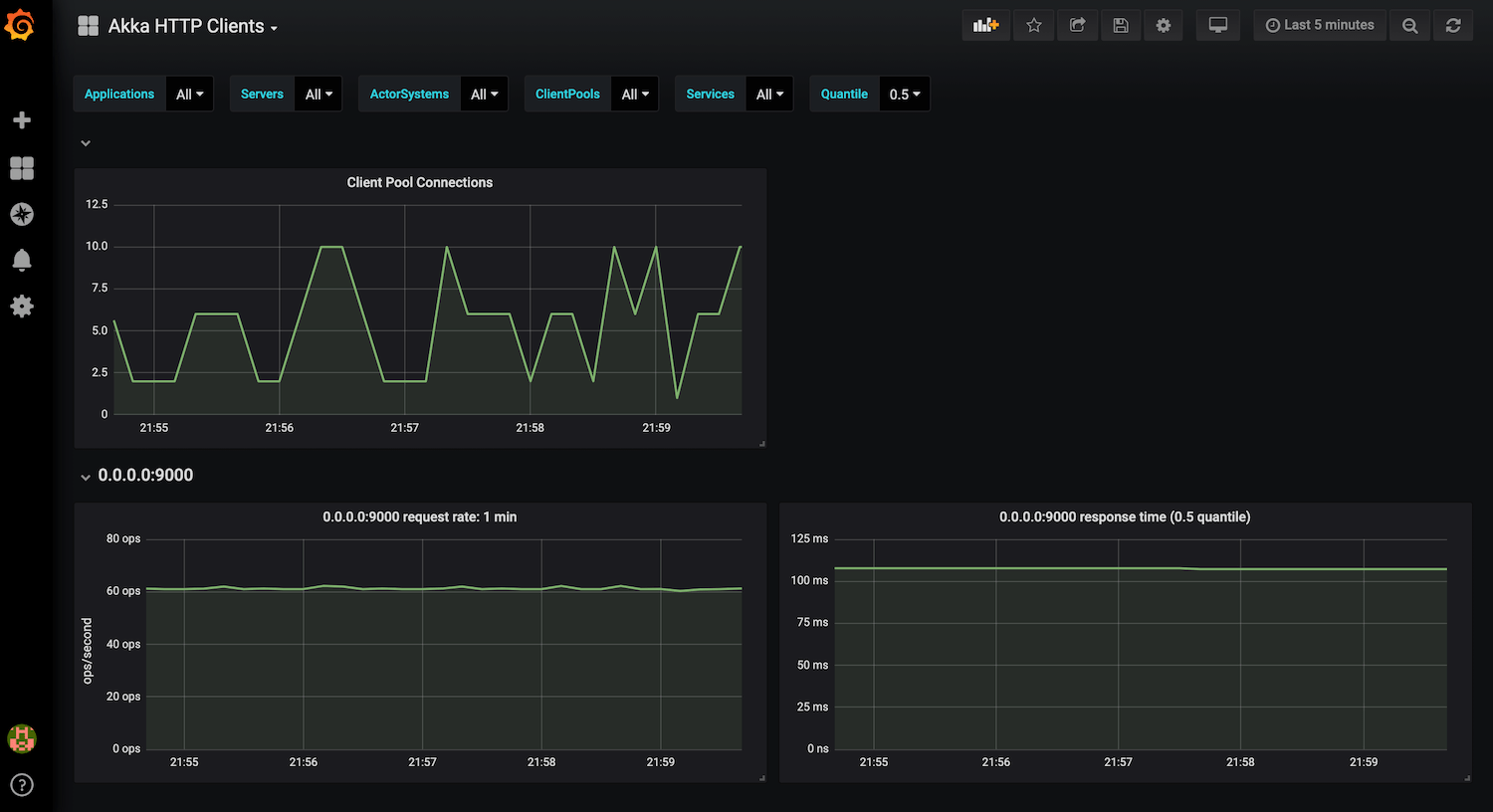The image size is (1493, 812).
Task: Open the ClientPools selection dropdown
Action: coord(635,94)
